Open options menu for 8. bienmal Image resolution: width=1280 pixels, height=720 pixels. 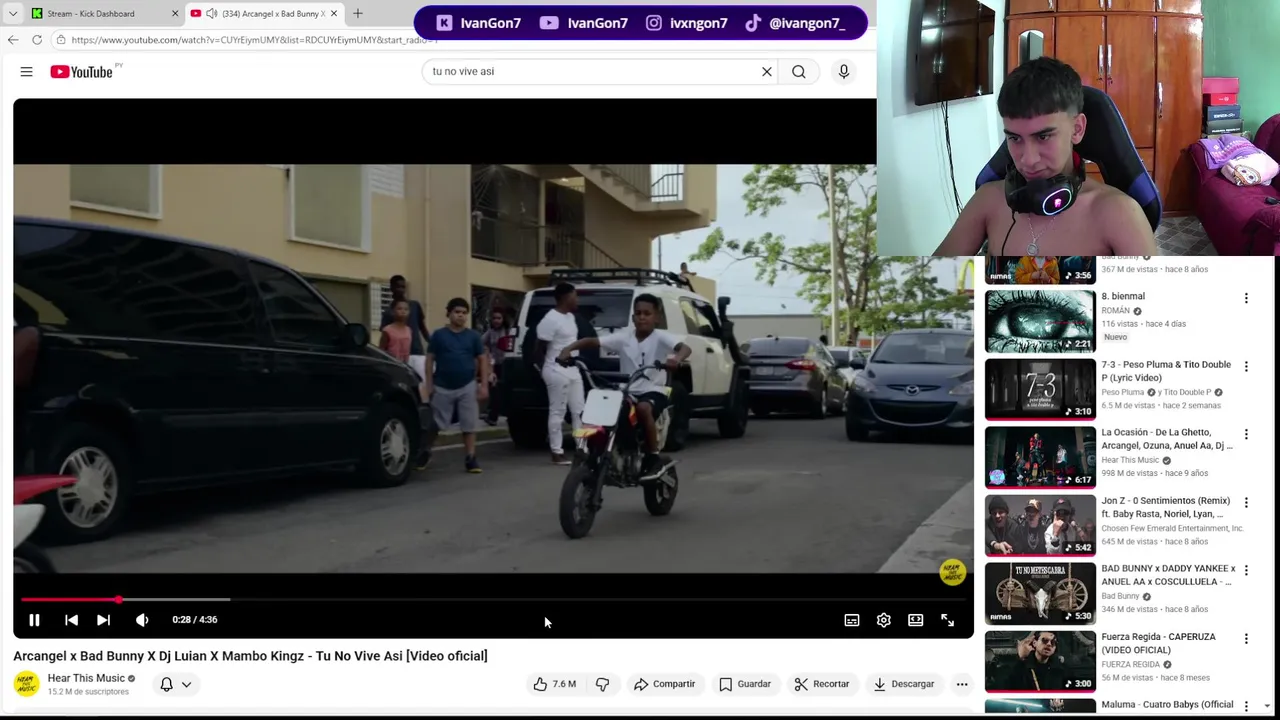1246,298
